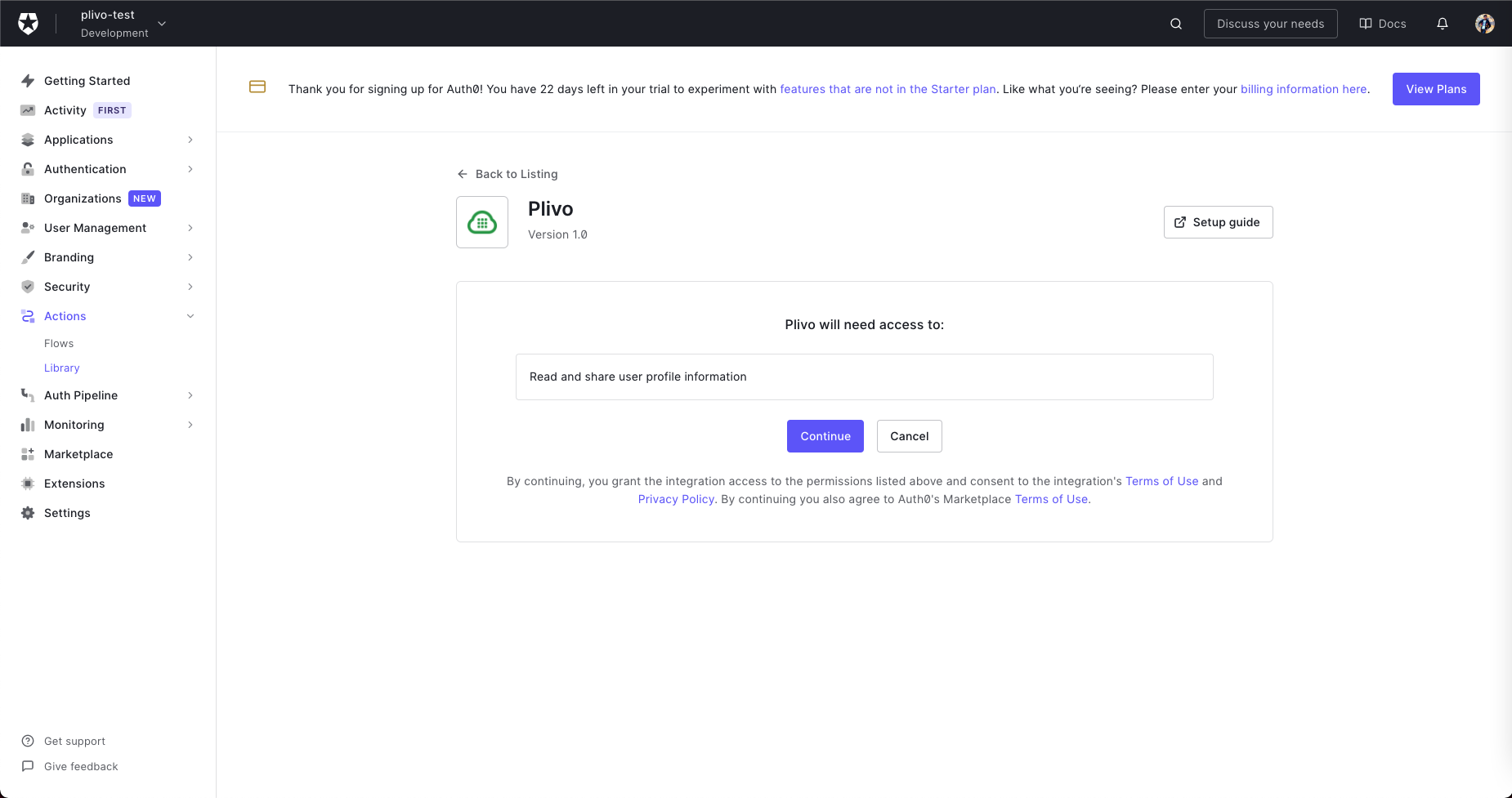Open the user profile avatar
The image size is (1512, 798).
(x=1484, y=24)
